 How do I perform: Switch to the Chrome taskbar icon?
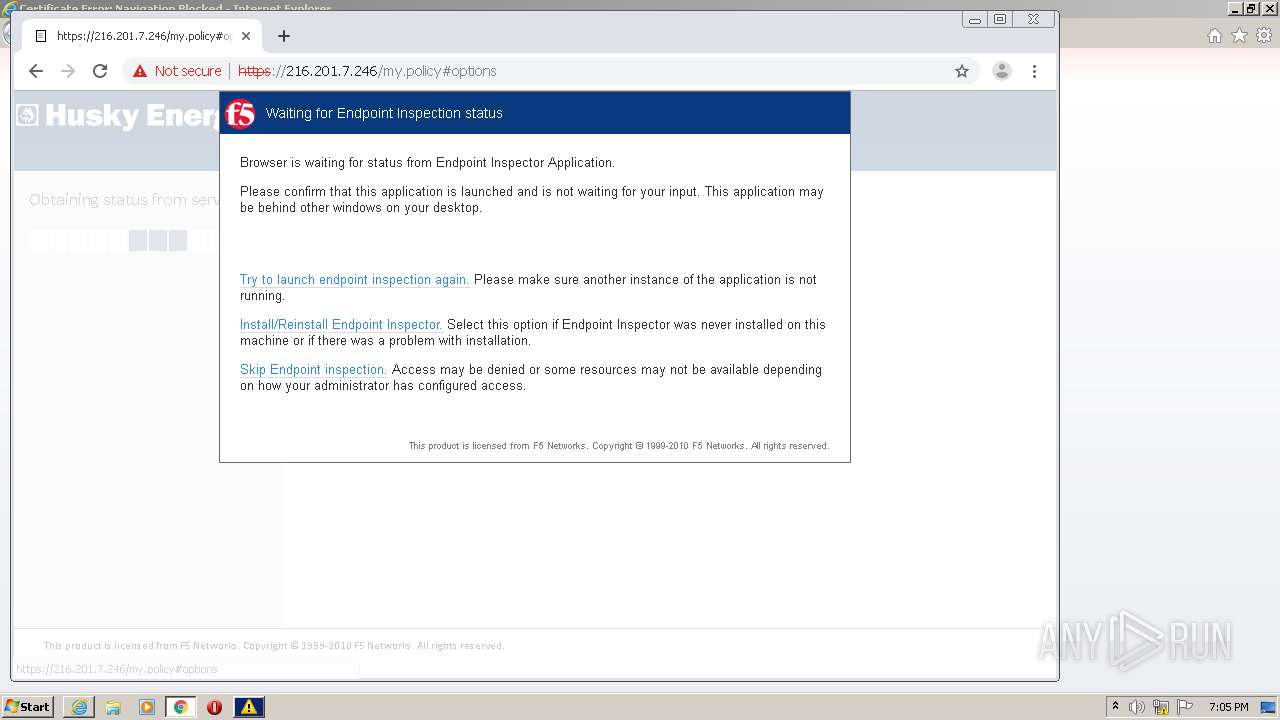pos(181,707)
